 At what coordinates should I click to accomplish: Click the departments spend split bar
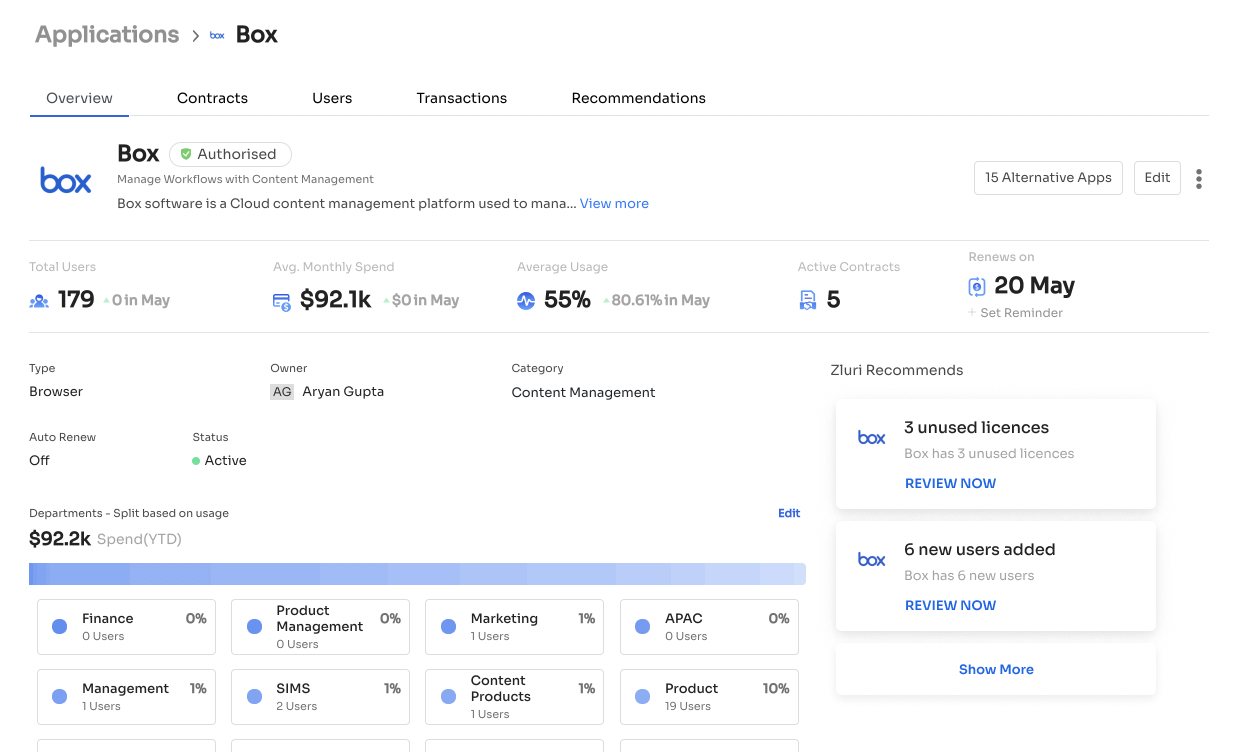[417, 574]
